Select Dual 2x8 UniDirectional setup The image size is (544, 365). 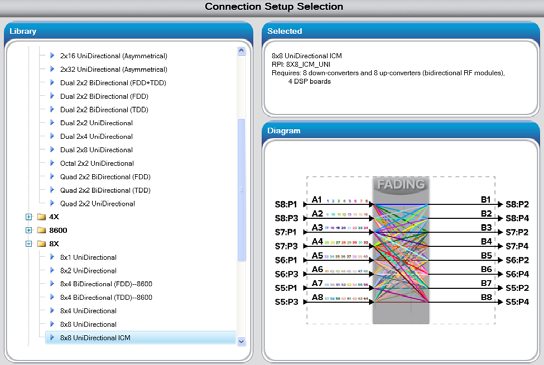[x=96, y=150]
